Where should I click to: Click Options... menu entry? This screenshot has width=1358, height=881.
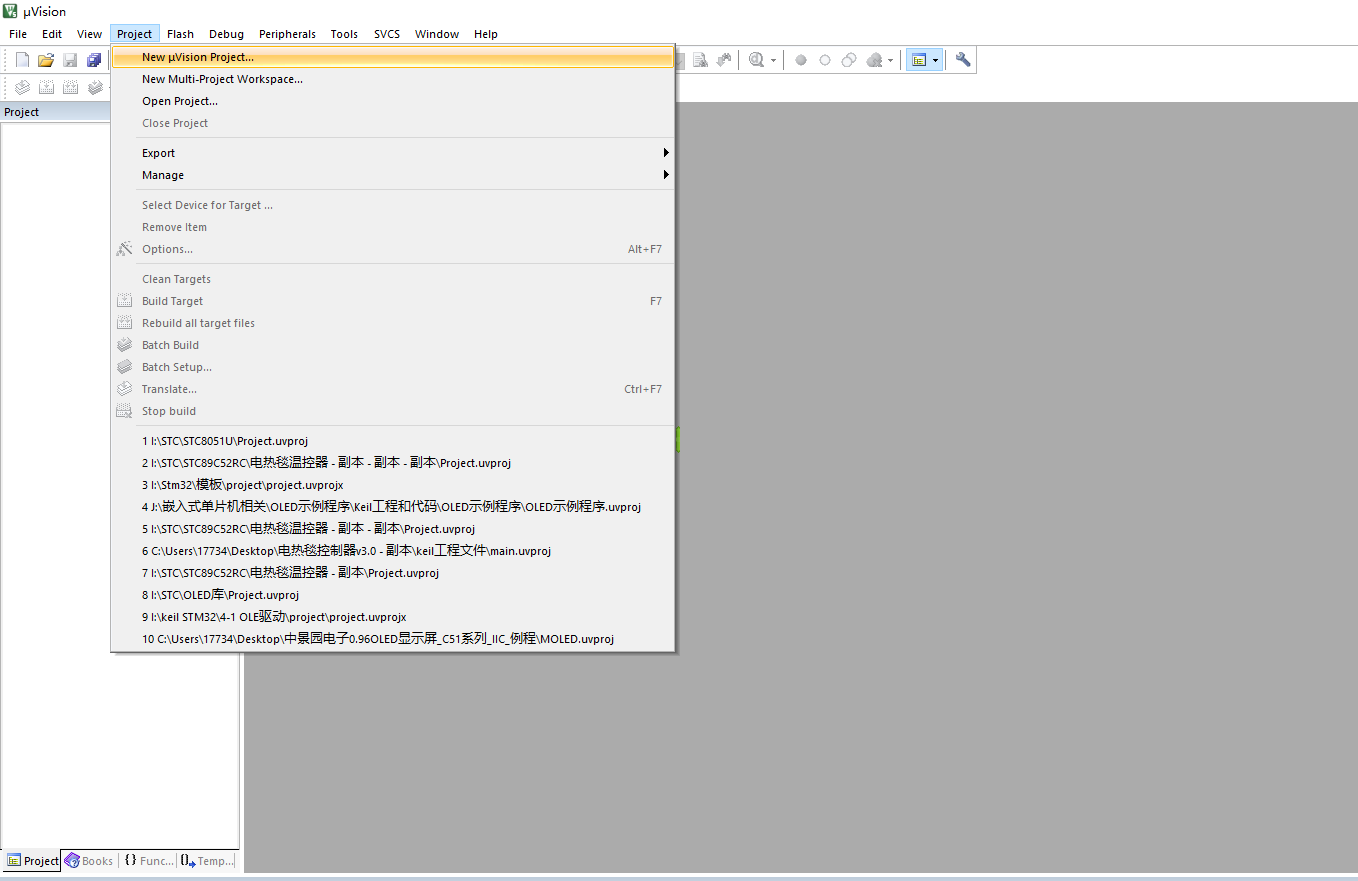point(393,249)
